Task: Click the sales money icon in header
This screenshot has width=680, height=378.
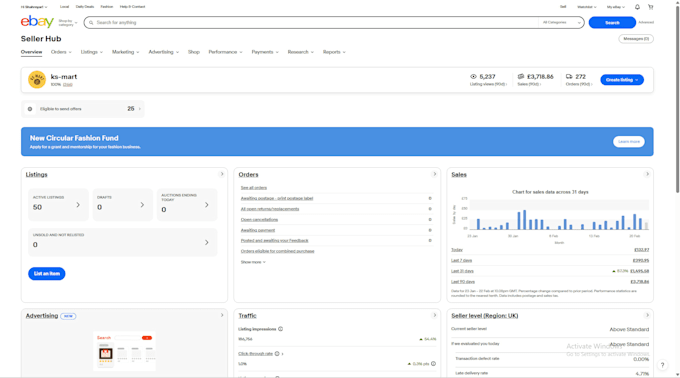Action: pyautogui.click(x=521, y=76)
